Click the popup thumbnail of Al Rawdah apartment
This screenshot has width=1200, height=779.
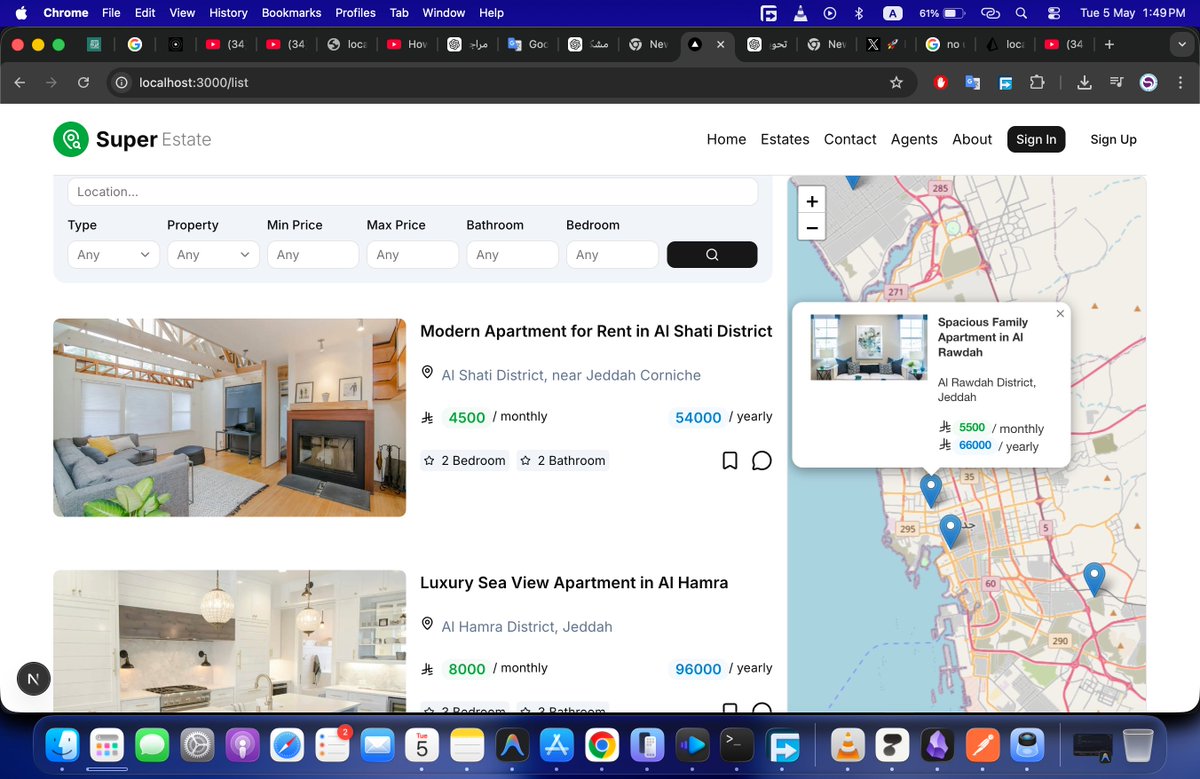(868, 347)
